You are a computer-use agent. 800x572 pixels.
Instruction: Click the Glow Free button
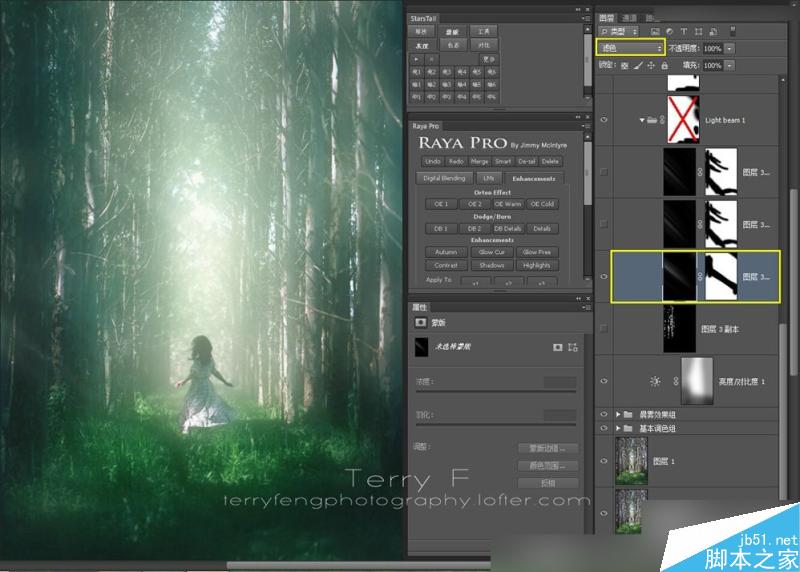pyautogui.click(x=537, y=252)
